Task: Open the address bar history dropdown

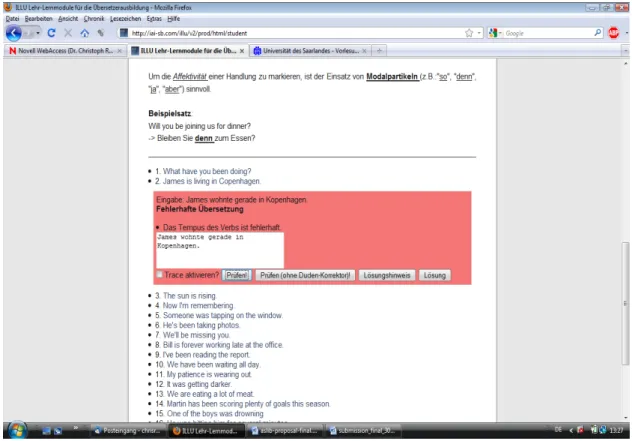Action: [x=479, y=33]
